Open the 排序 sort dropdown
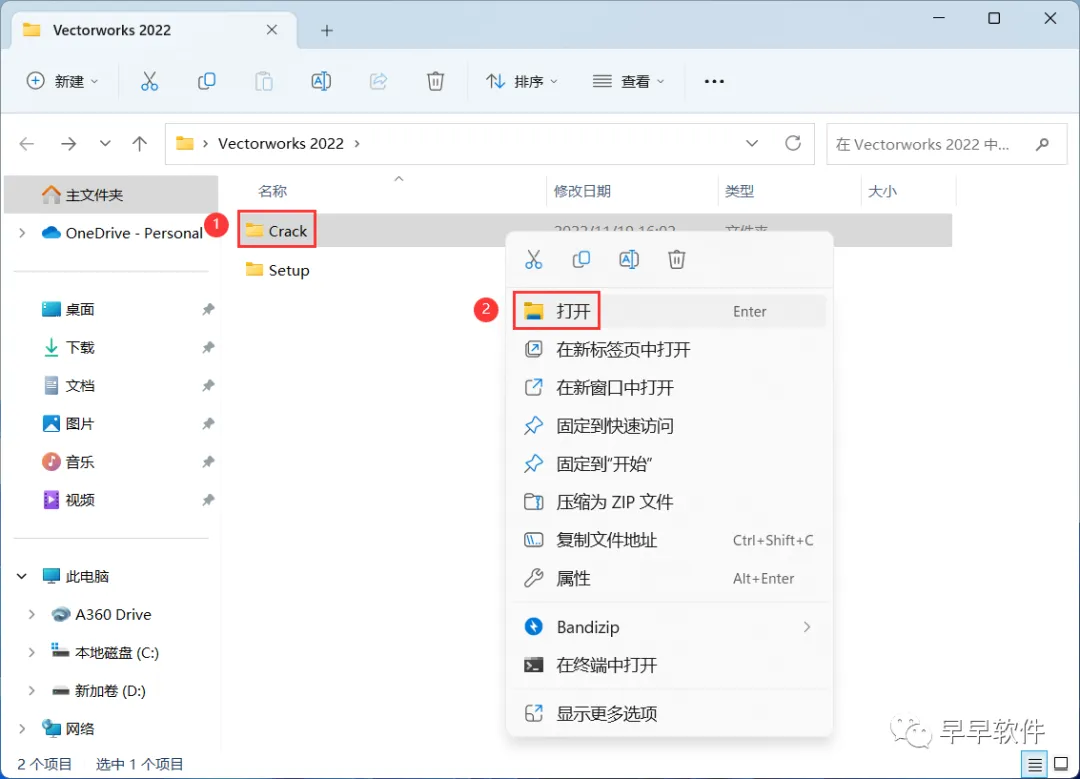 521,81
